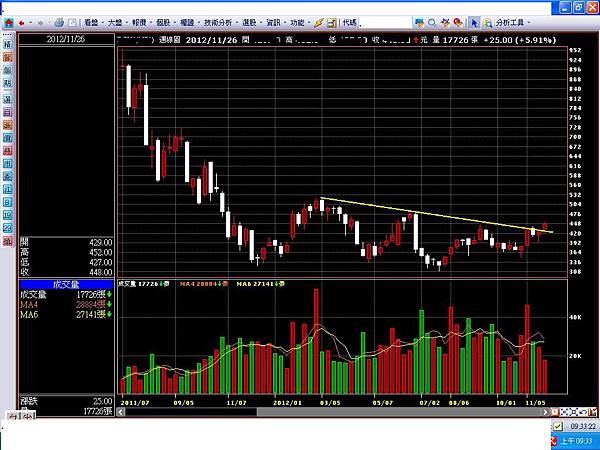Screen dimensions: 600x450
Task: Click the sidebar icon labeled 江
Action: click(x=8, y=189)
